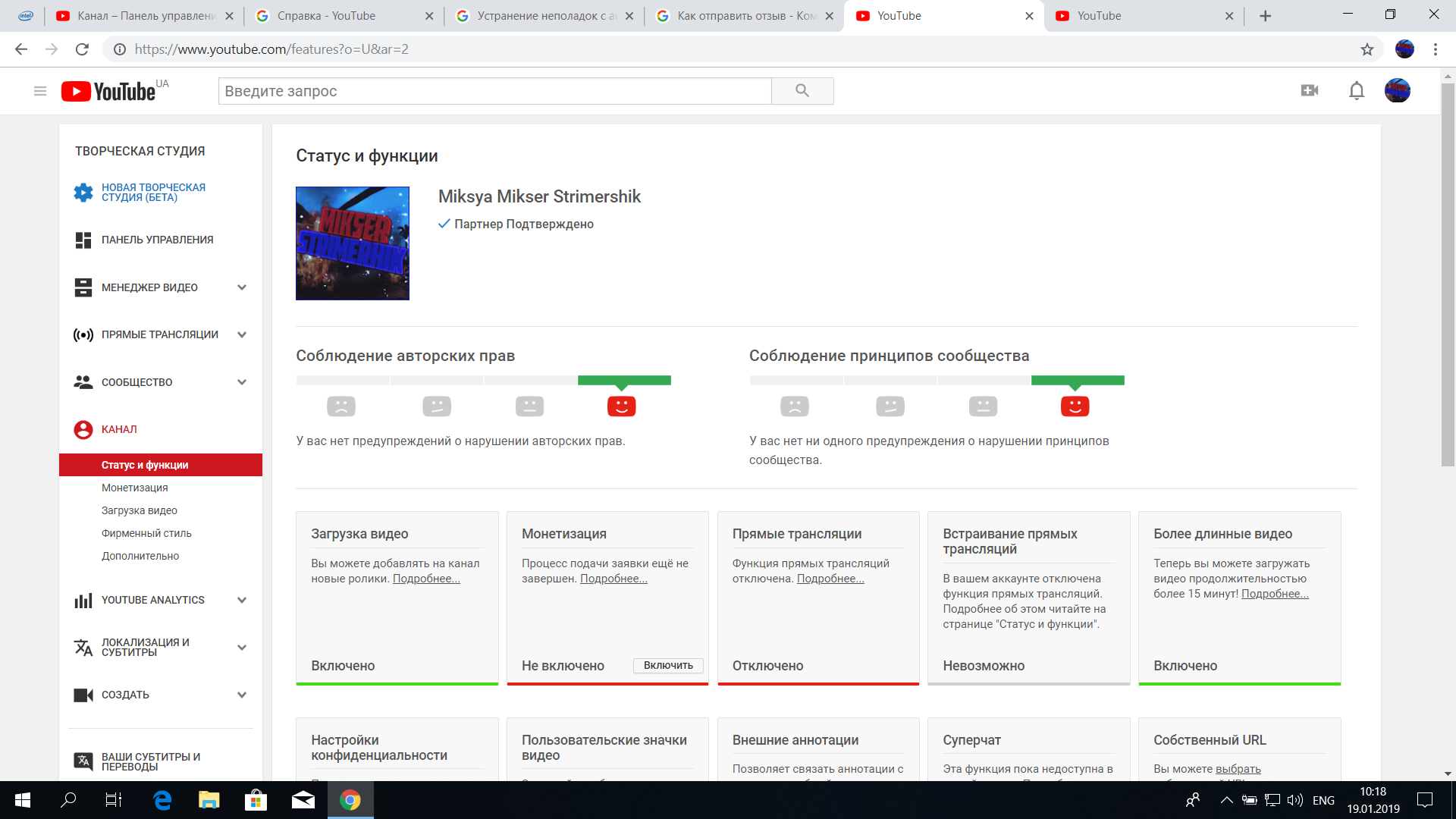Click the upload video camera icon
Image resolution: width=1456 pixels, height=819 pixels.
pyautogui.click(x=1310, y=91)
